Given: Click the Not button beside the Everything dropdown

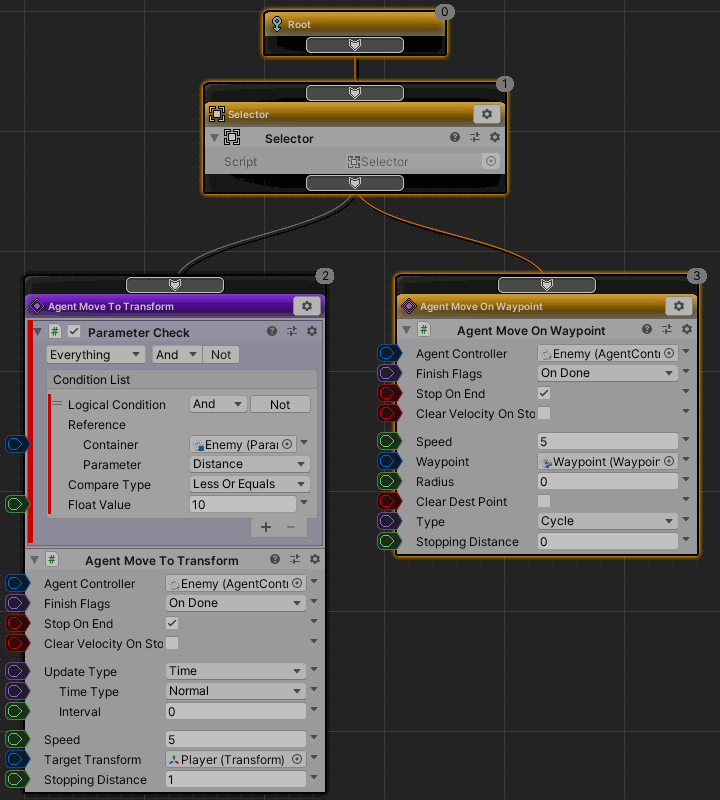Looking at the screenshot, I should [x=221, y=355].
